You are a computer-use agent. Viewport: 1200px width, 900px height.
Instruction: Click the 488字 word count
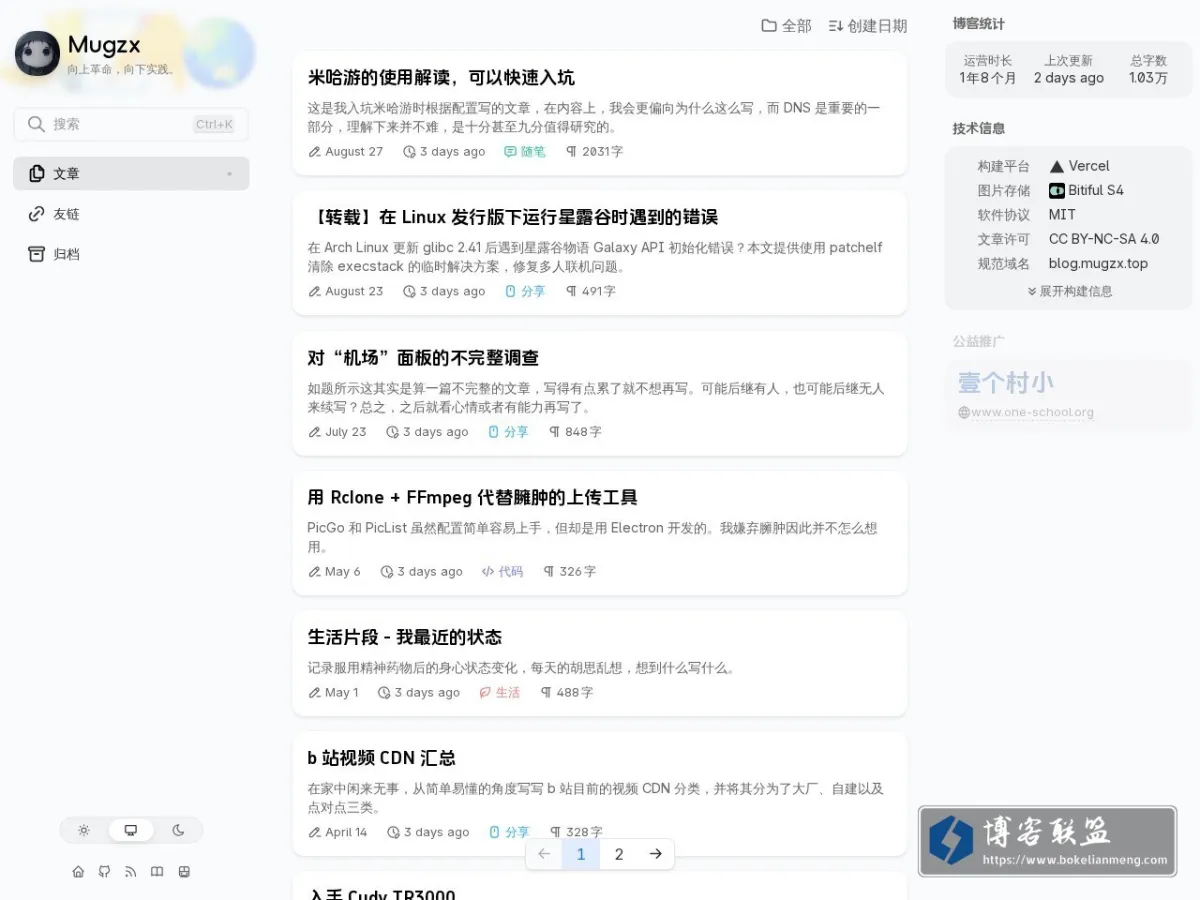tap(574, 692)
